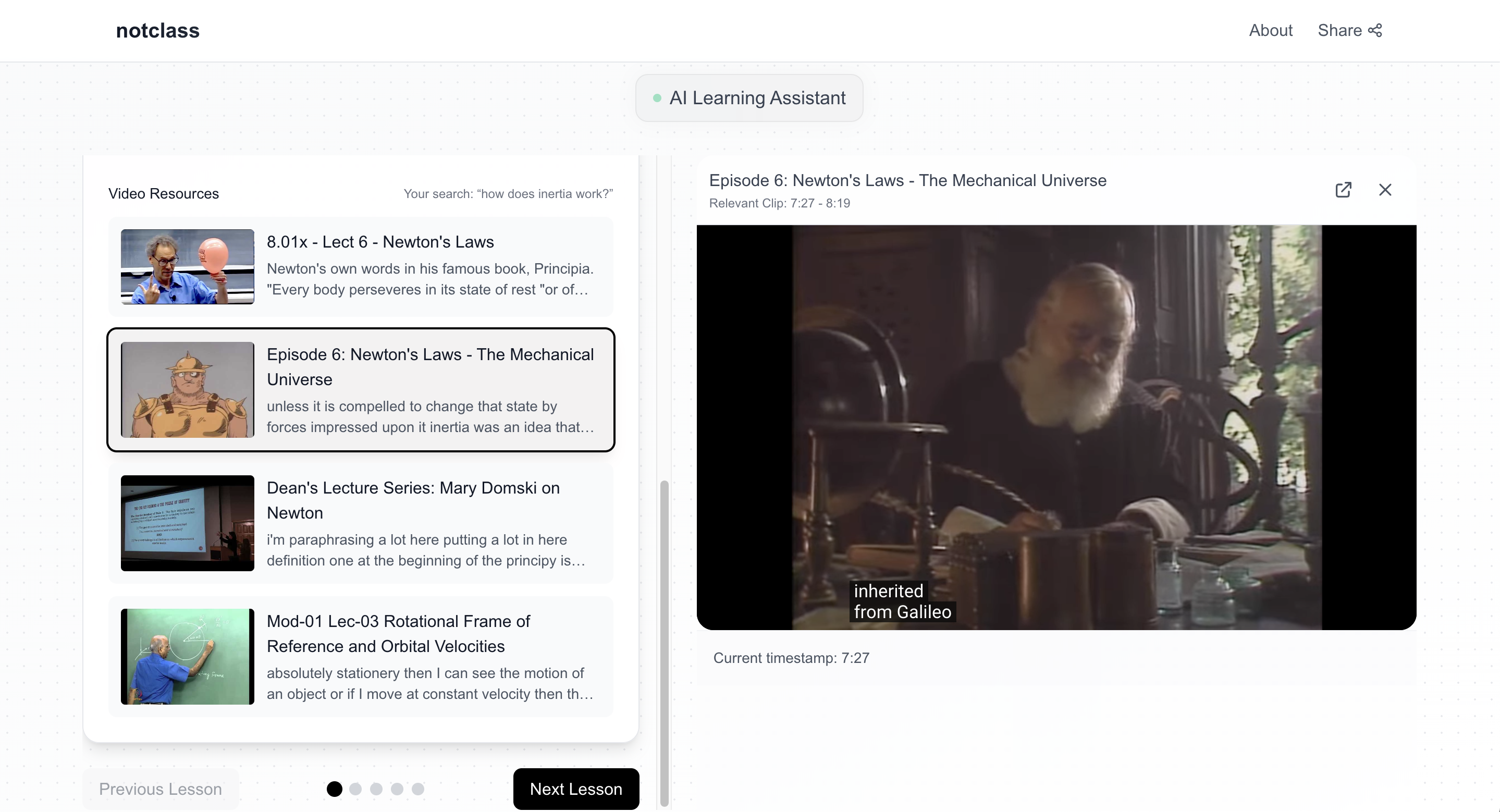Jump to the fifth pagination dot

418,789
